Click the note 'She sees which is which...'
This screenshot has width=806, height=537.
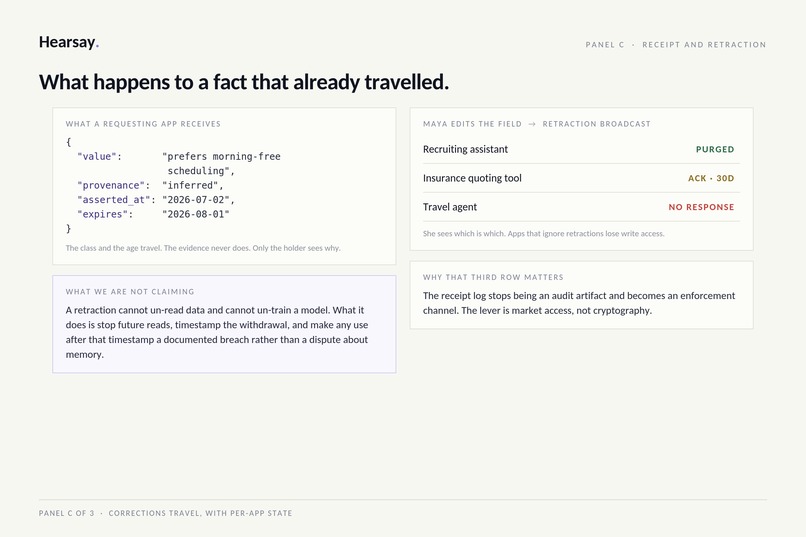543,233
